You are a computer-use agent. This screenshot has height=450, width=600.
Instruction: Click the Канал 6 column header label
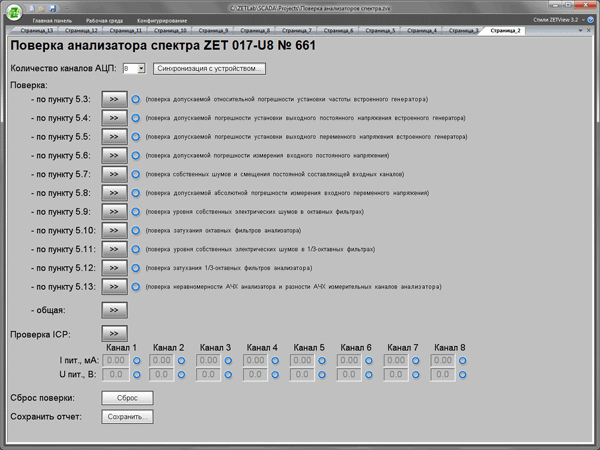pyautogui.click(x=356, y=348)
